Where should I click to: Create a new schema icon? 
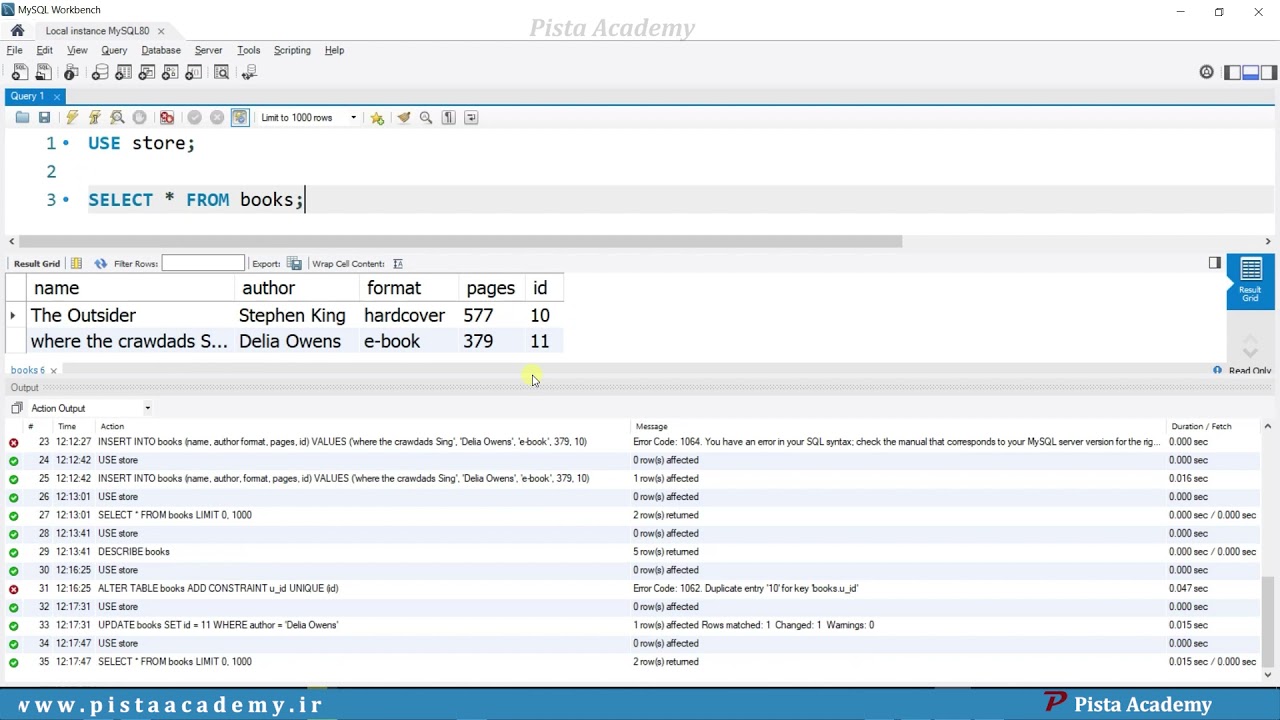(x=100, y=72)
